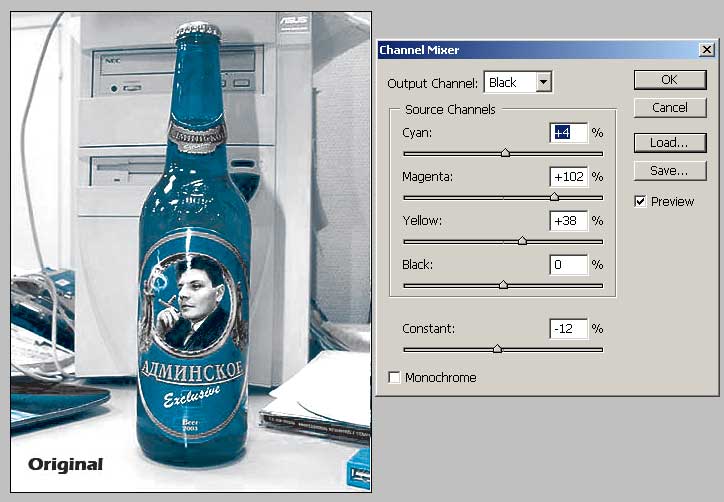Viewport: 724px width, 502px height.
Task: Click the Source Channels group label
Action: coord(450,109)
